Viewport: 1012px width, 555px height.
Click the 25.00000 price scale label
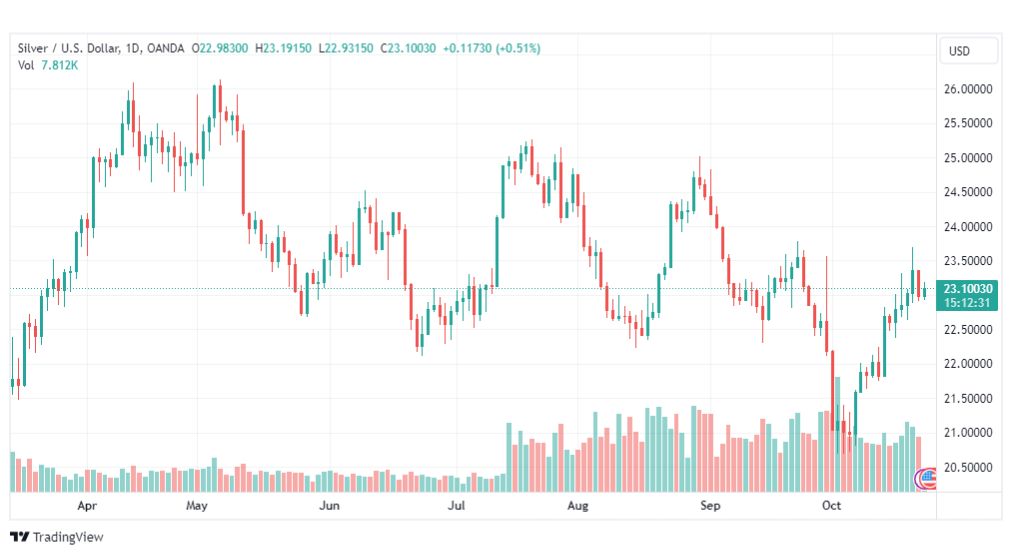(968, 158)
